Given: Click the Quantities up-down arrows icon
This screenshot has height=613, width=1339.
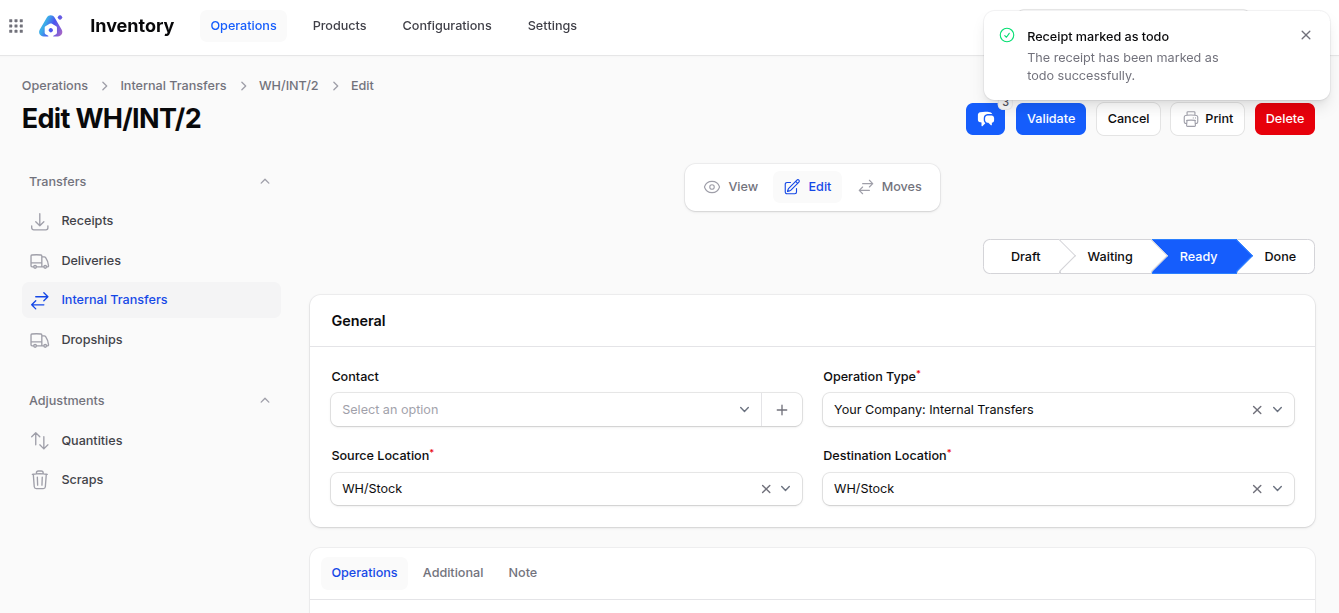Looking at the screenshot, I should [x=40, y=441].
